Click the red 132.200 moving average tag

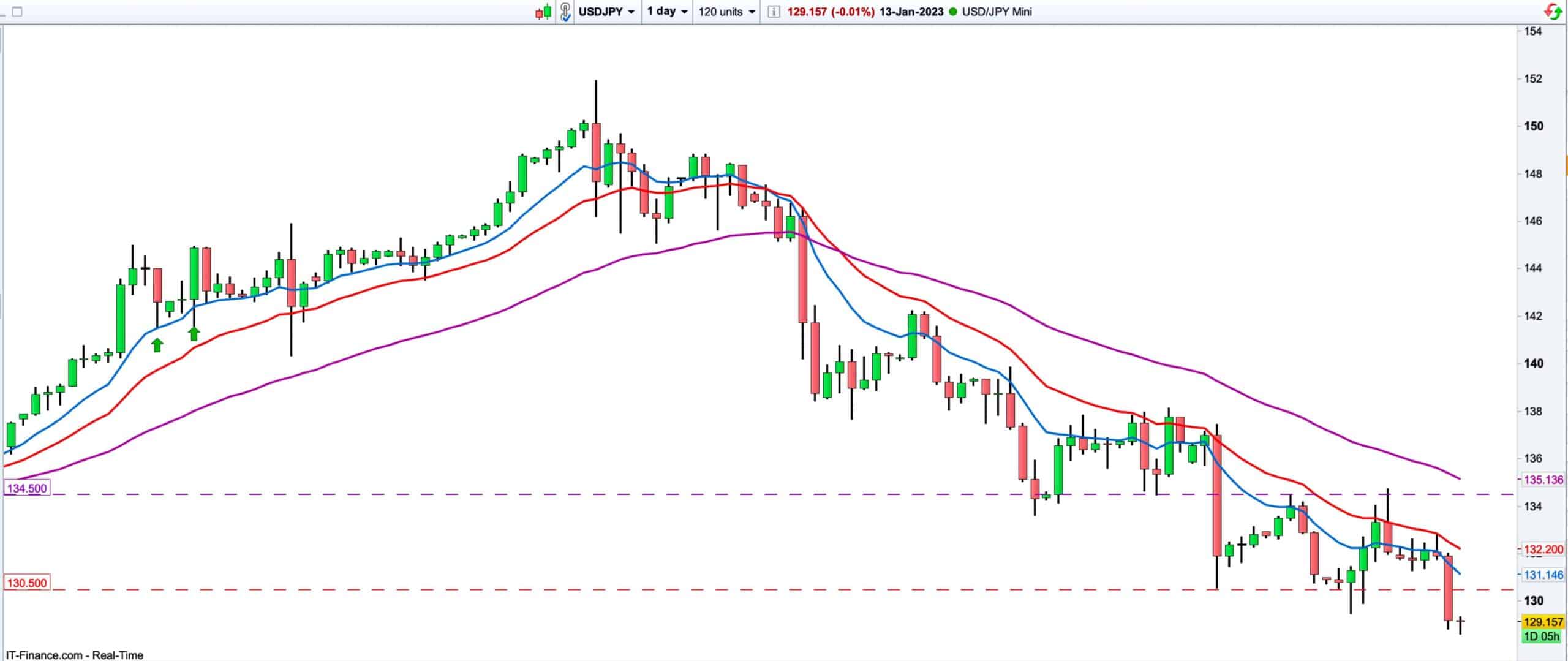coord(1543,550)
